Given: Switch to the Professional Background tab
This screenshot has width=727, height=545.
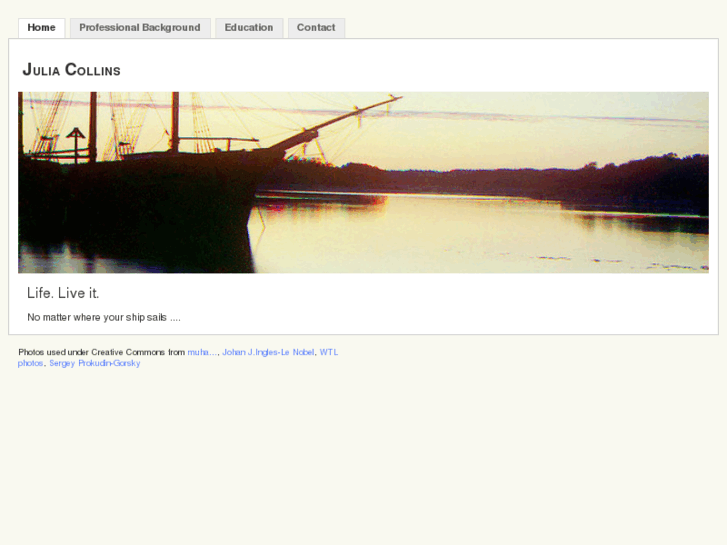Looking at the screenshot, I should 140,28.
